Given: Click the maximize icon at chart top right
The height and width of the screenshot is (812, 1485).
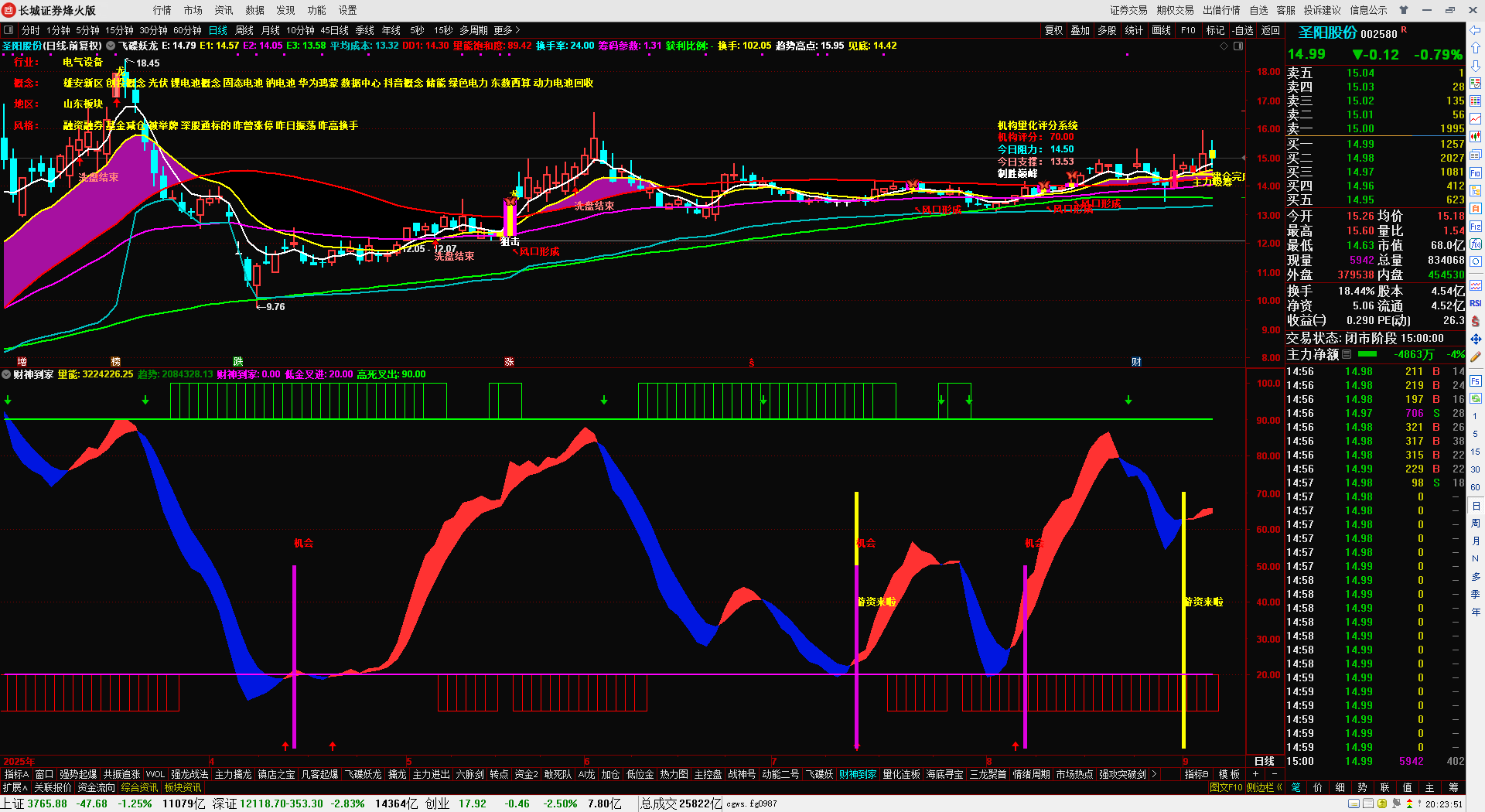Looking at the screenshot, I should click(1238, 46).
